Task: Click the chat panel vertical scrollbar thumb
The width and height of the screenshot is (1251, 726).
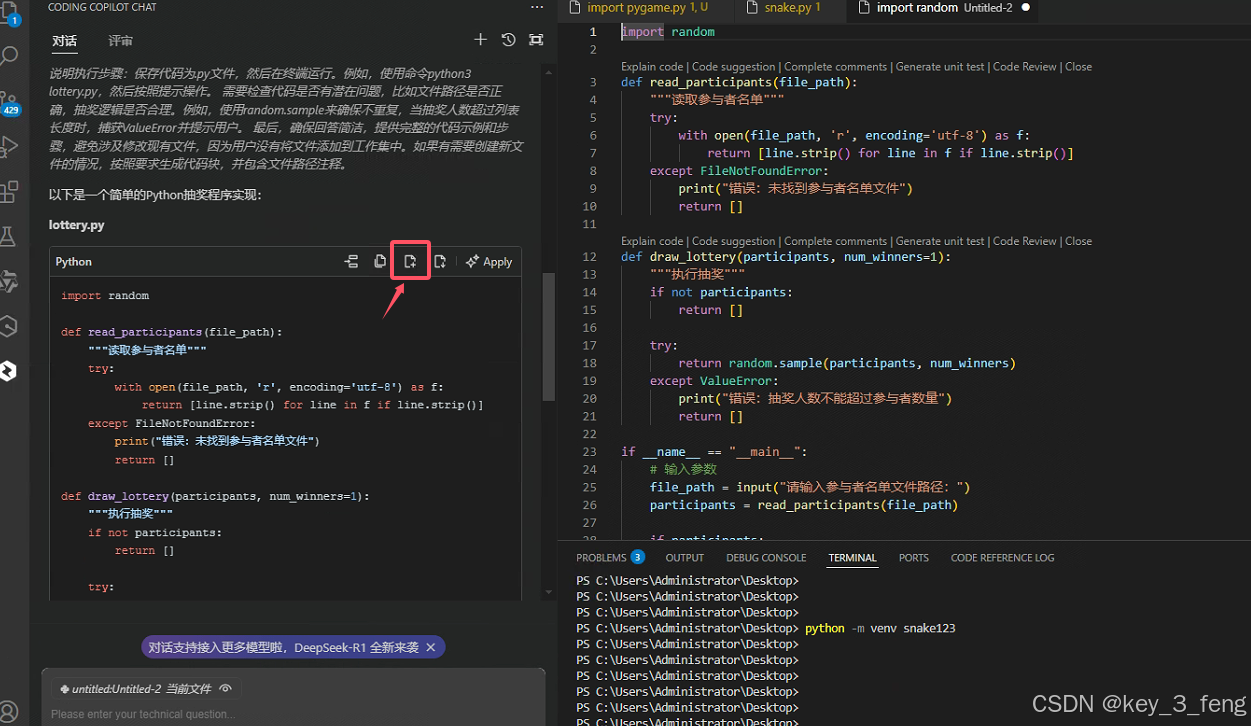Action: click(548, 335)
